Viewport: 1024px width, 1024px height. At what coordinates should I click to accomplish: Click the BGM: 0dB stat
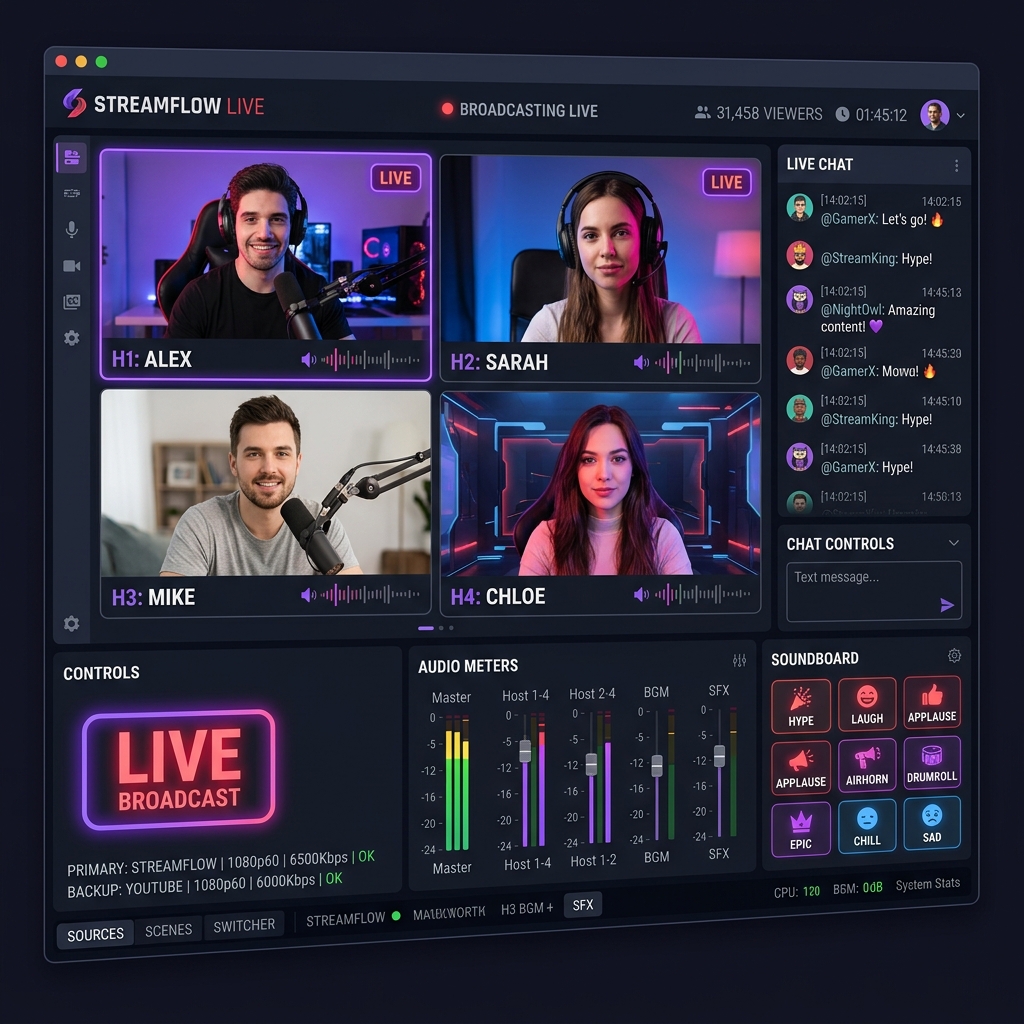pyautogui.click(x=857, y=888)
